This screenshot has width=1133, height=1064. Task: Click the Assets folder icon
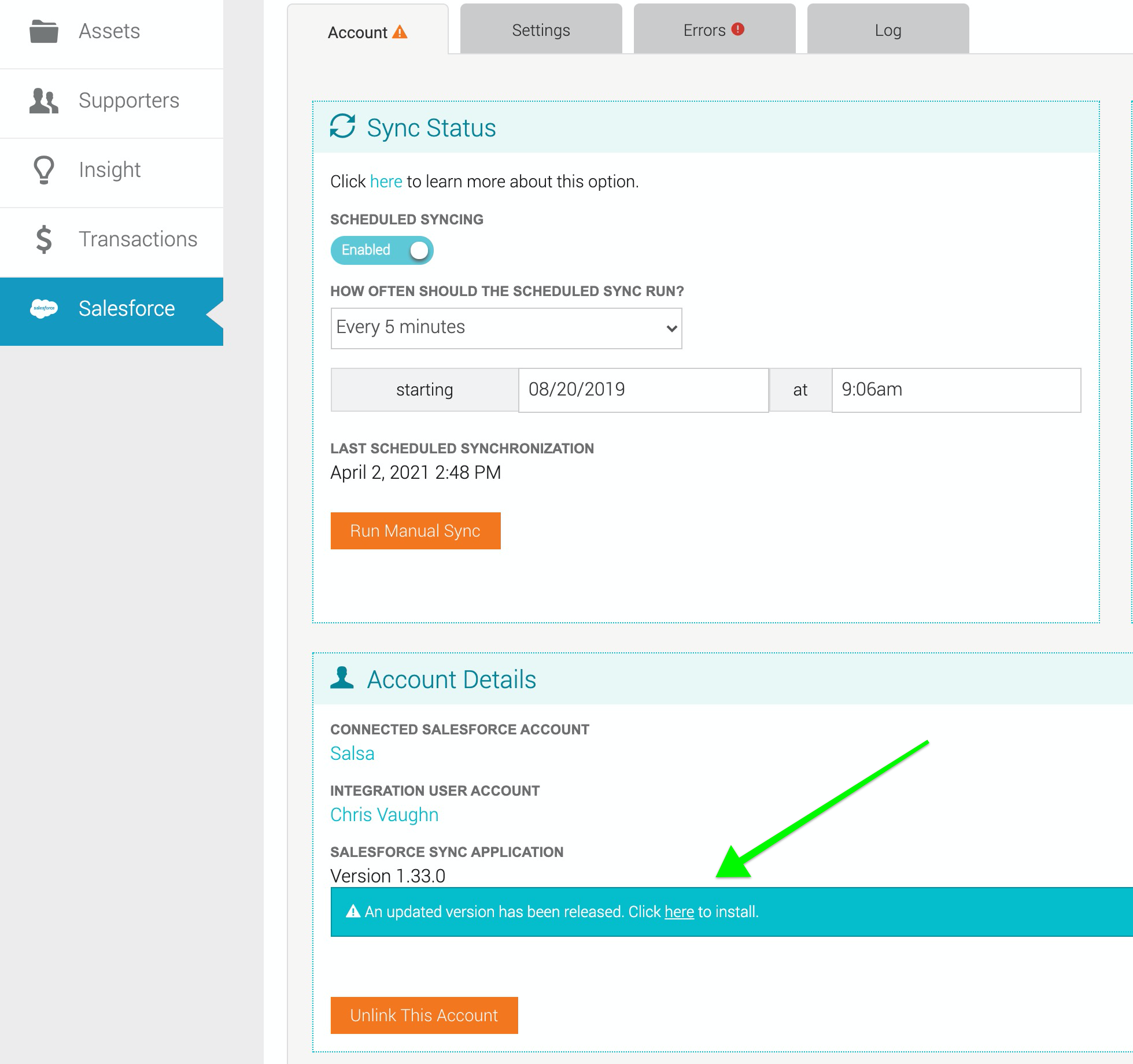[x=44, y=31]
